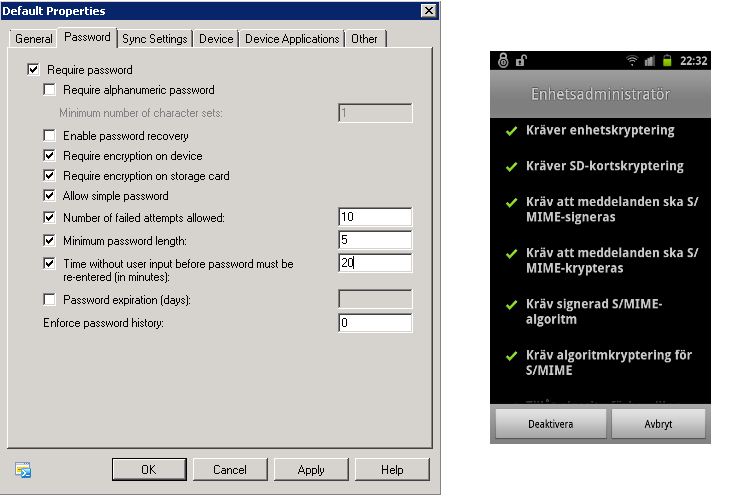
Task: Close the Default Properties dialog
Action: point(428,11)
